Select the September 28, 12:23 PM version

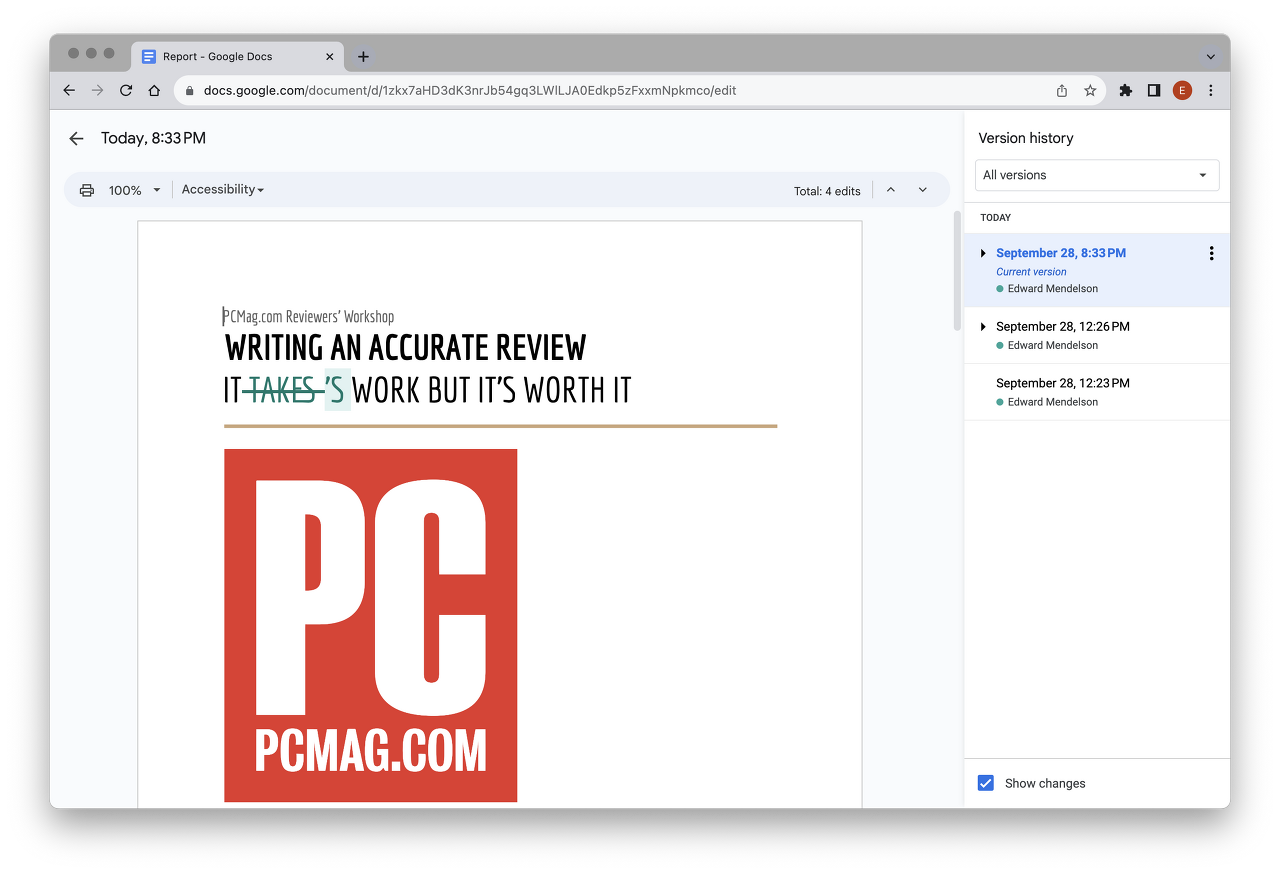coord(1097,392)
